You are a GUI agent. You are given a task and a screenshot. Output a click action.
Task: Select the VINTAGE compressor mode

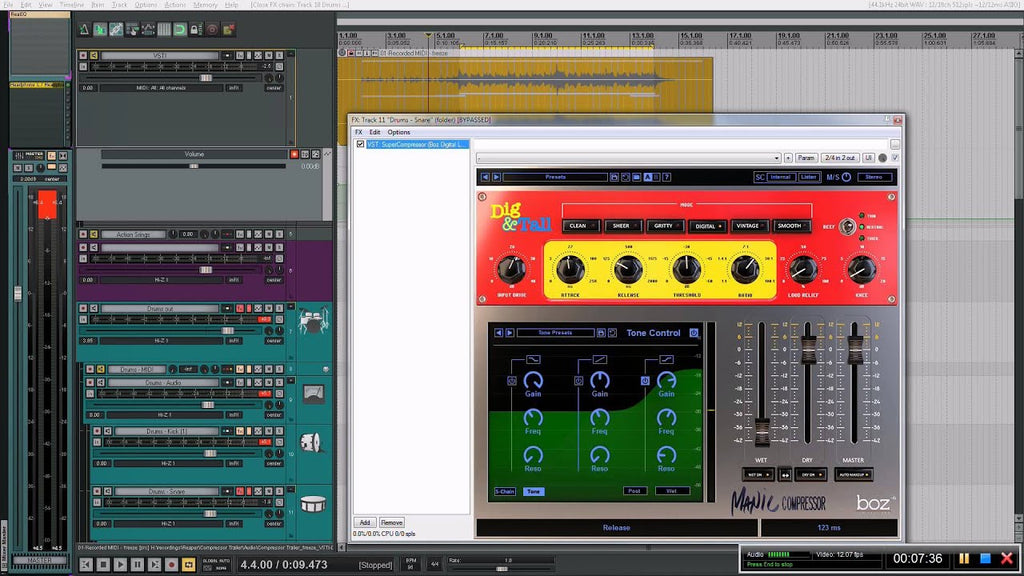pyautogui.click(x=750, y=226)
